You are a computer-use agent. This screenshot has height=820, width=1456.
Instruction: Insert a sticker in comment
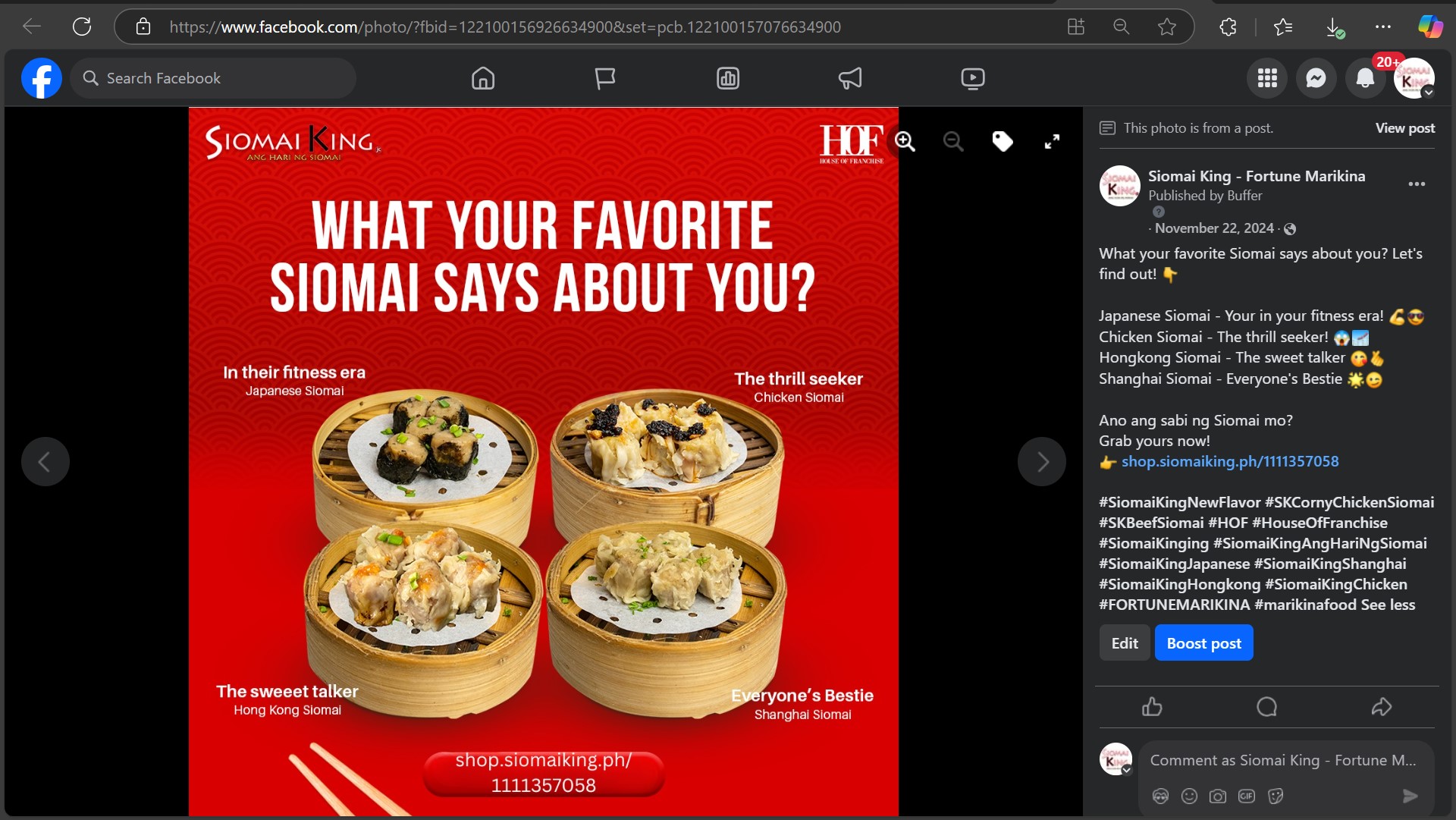(x=1276, y=796)
